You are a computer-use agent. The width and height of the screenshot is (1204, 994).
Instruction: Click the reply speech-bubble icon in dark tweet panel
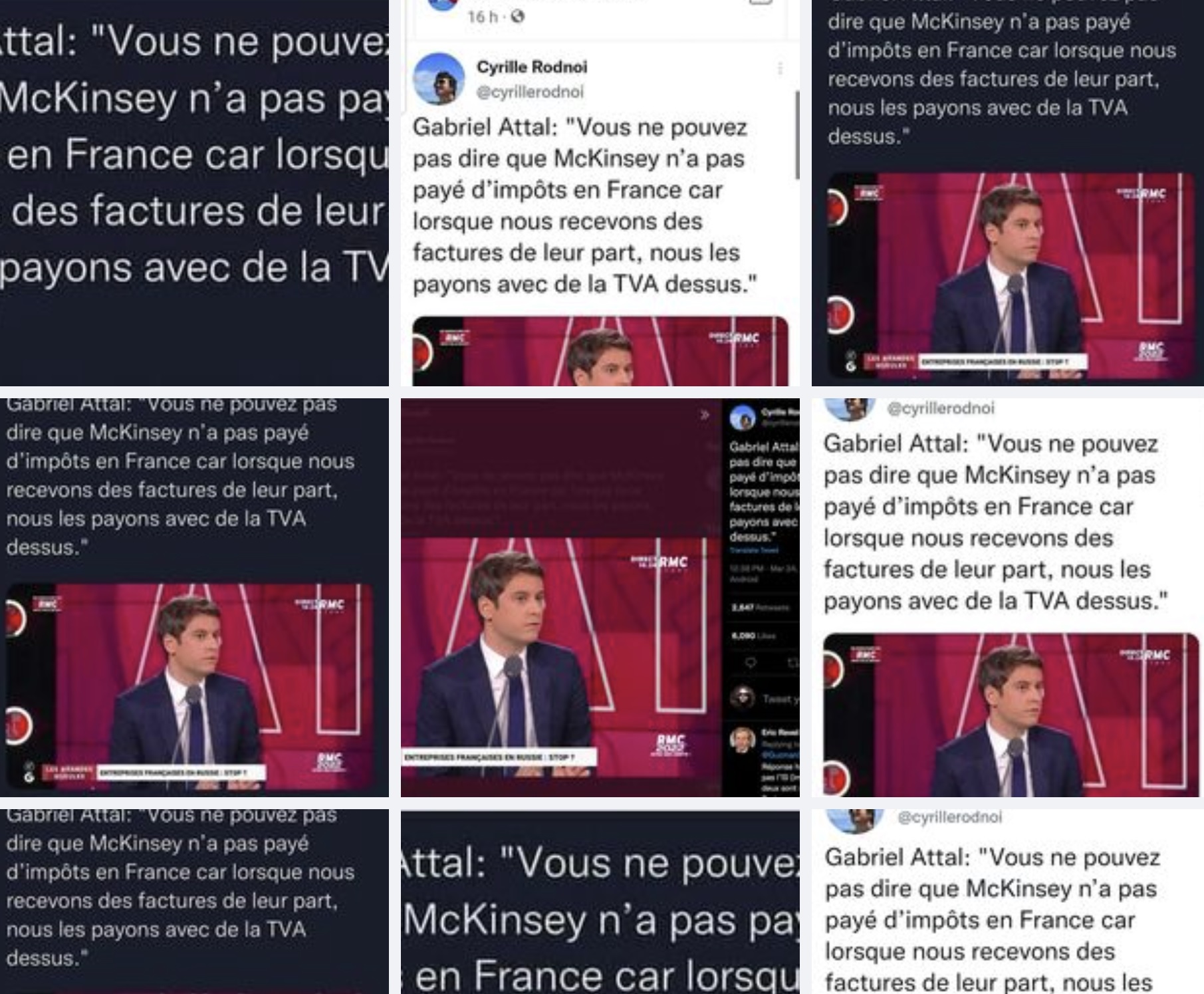click(751, 663)
